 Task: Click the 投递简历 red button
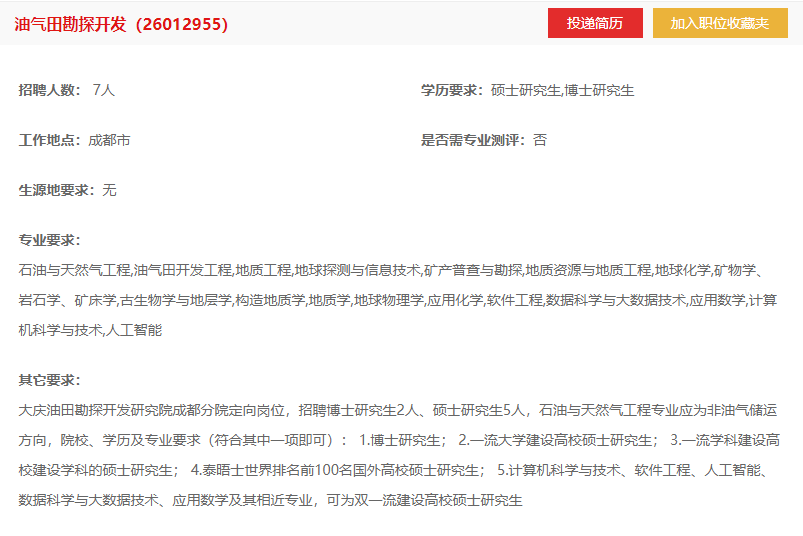pyautogui.click(x=595, y=23)
